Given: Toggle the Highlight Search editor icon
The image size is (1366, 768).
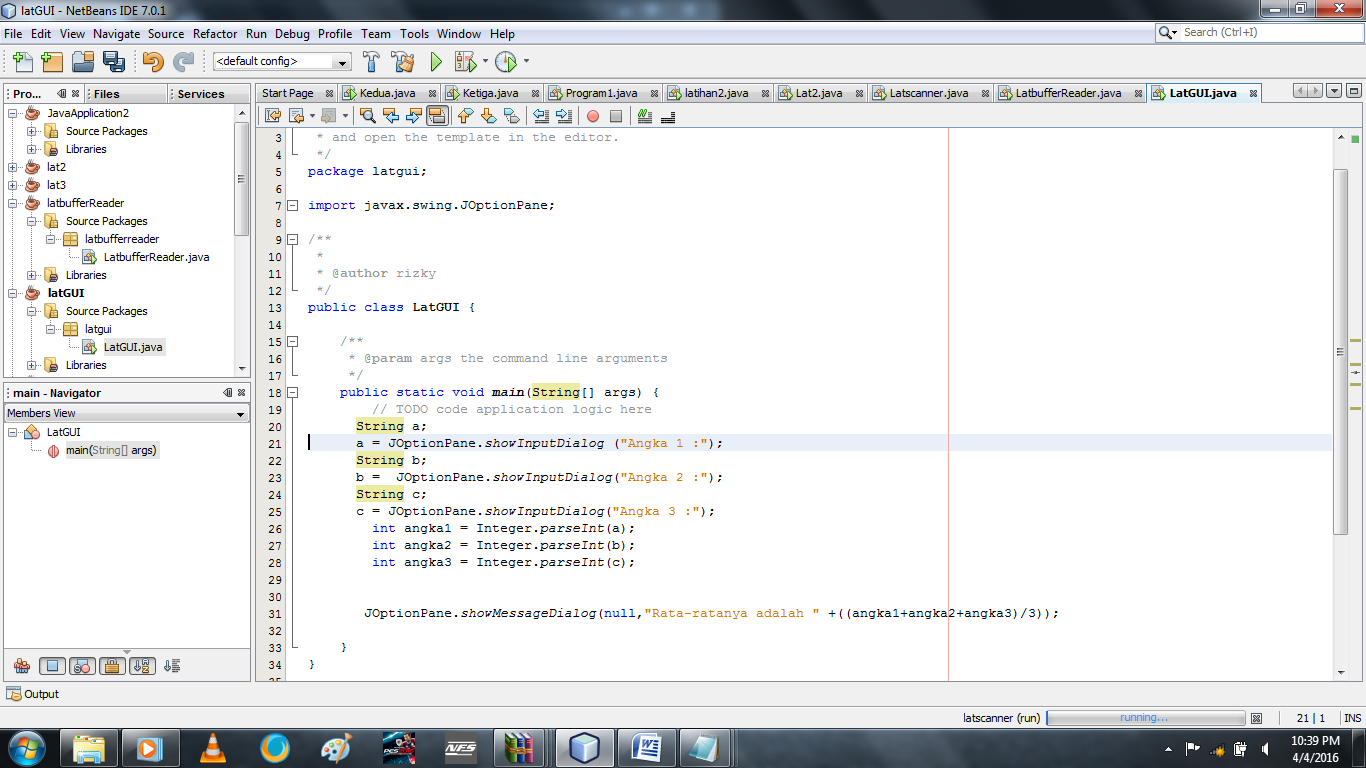Looking at the screenshot, I should click(x=437, y=117).
